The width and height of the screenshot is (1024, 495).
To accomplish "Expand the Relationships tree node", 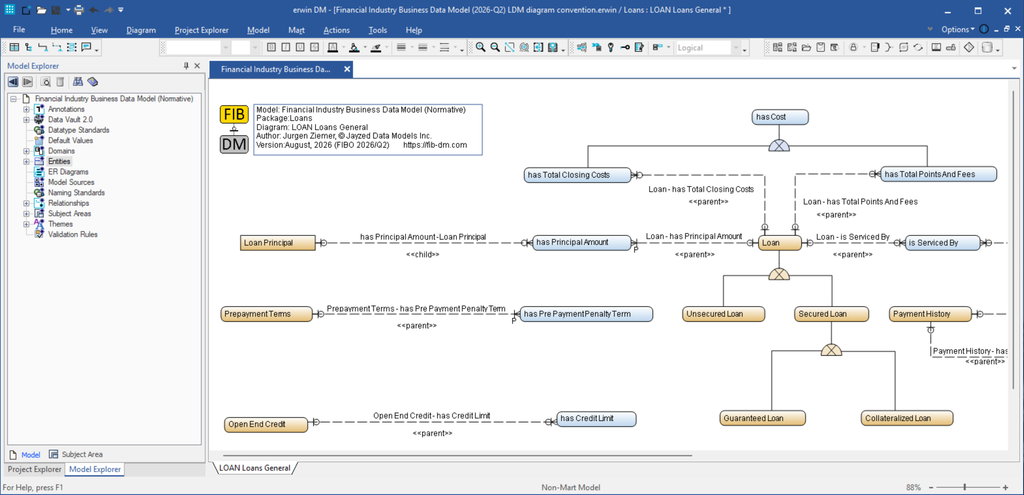I will point(26,203).
